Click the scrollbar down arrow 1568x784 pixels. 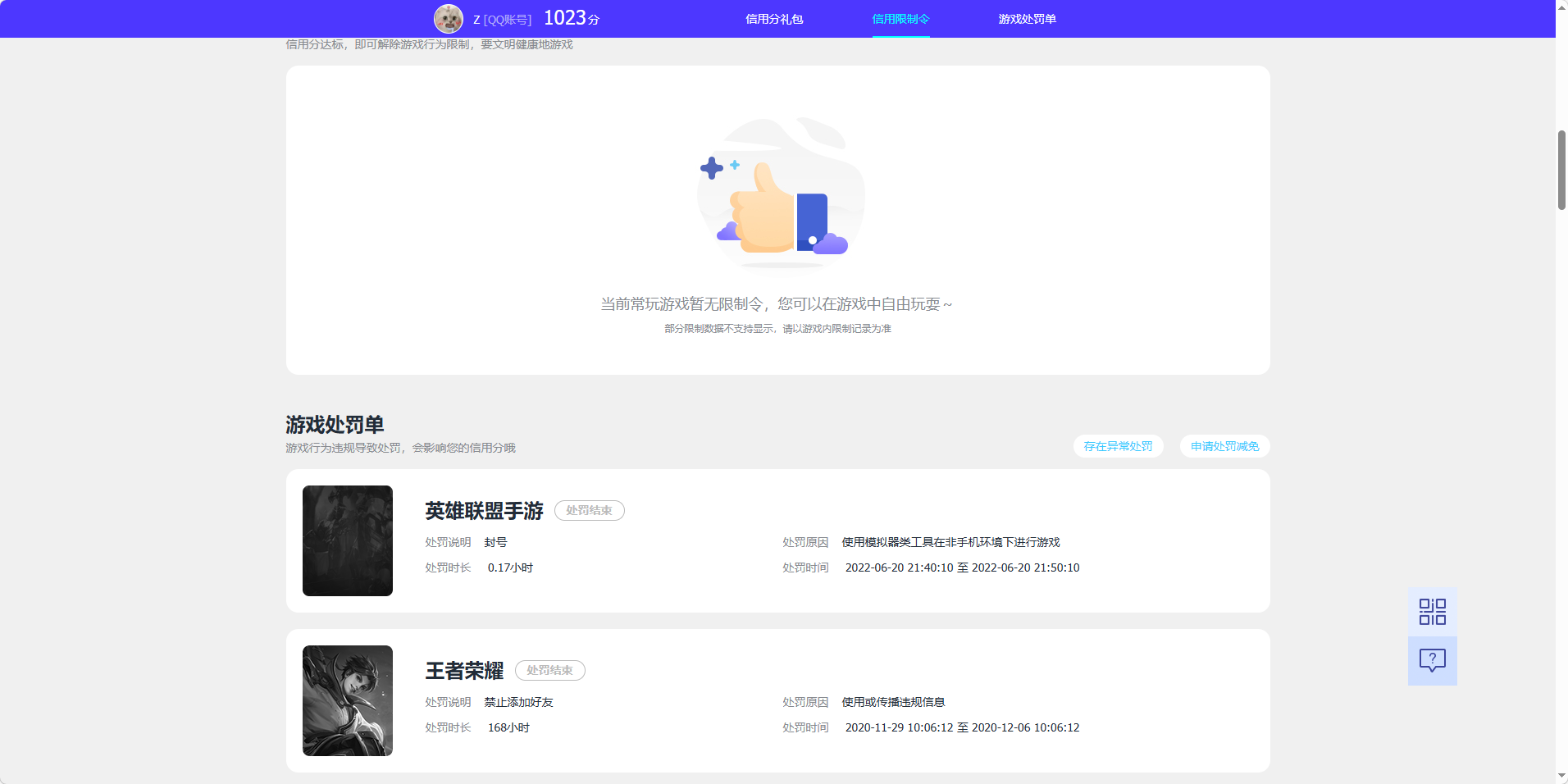pyautogui.click(x=1561, y=777)
